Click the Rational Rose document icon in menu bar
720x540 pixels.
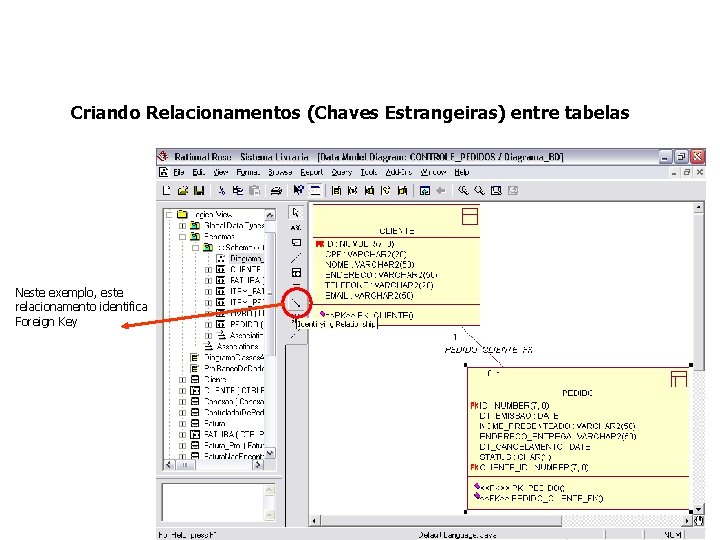click(x=164, y=172)
